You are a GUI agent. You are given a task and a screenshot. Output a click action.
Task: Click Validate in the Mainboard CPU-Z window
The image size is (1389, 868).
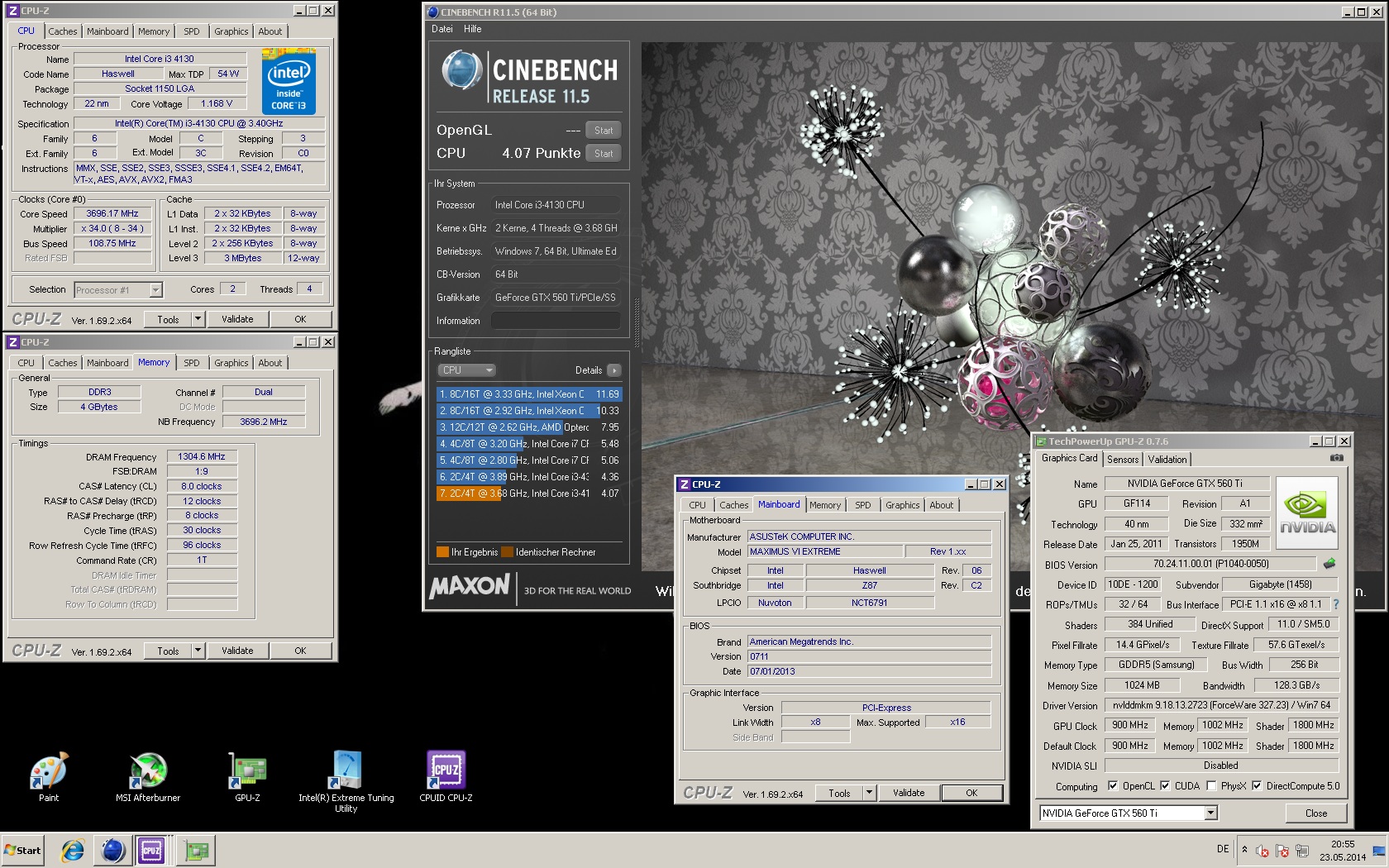click(x=909, y=793)
